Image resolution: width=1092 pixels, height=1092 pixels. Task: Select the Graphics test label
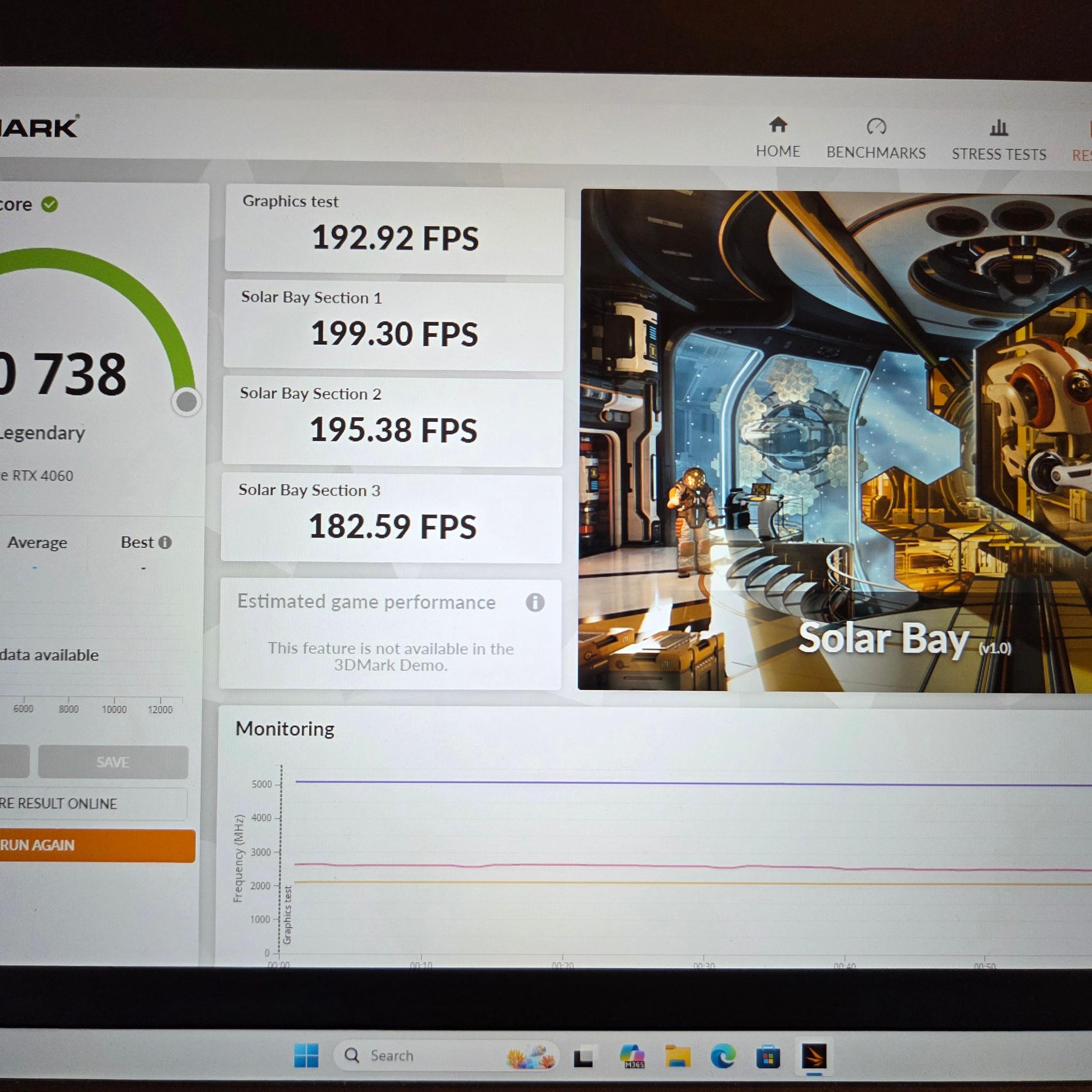[x=291, y=201]
